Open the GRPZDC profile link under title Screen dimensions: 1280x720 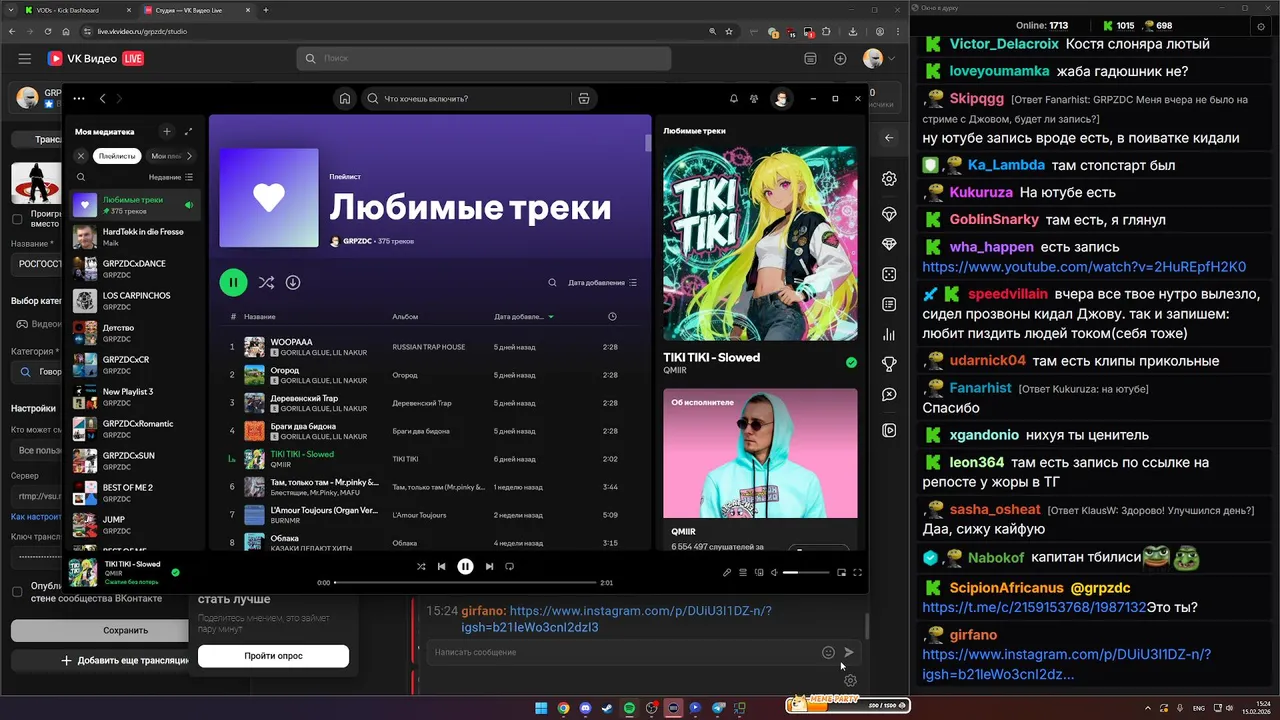[x=357, y=241]
